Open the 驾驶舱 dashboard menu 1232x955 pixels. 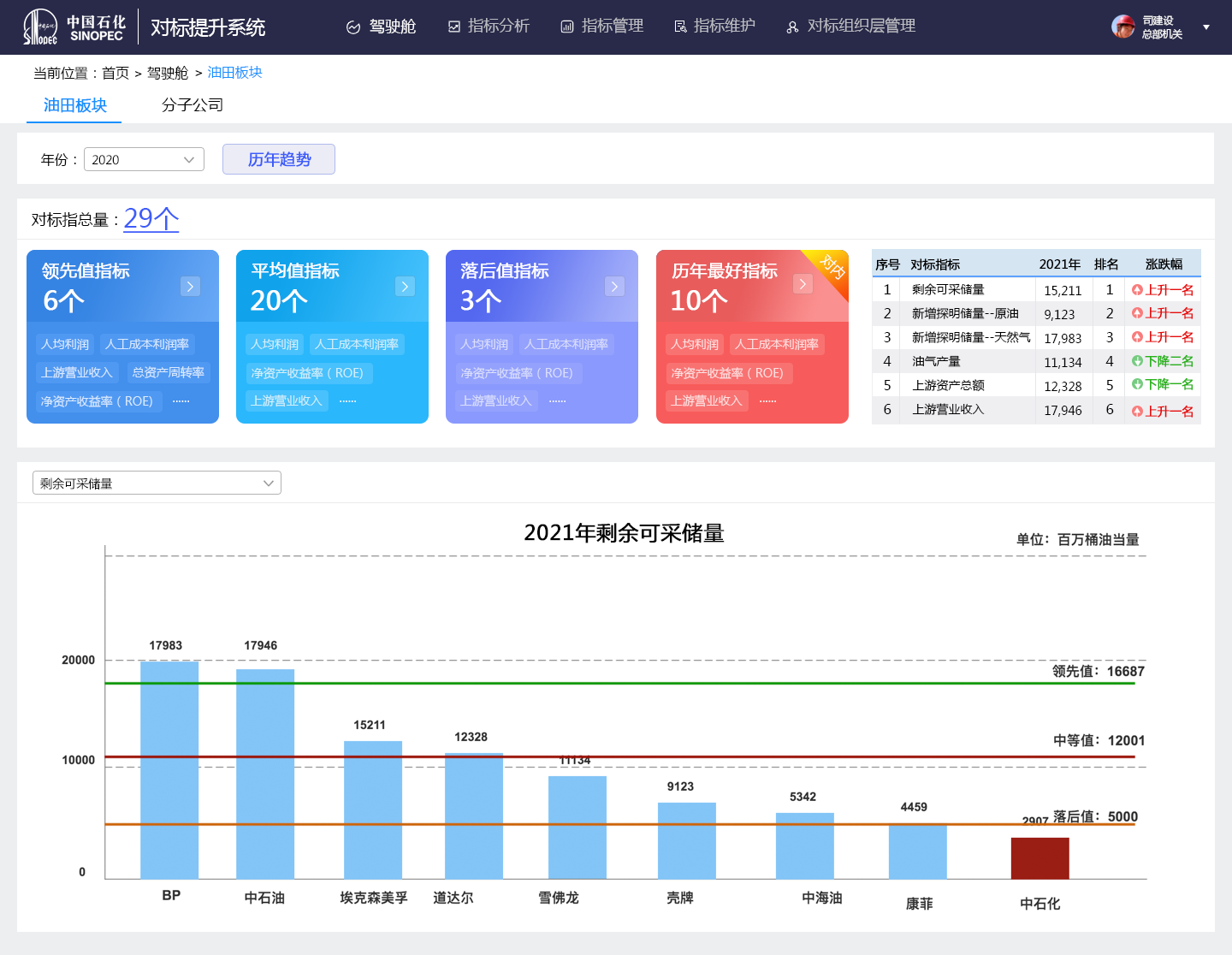tap(381, 27)
